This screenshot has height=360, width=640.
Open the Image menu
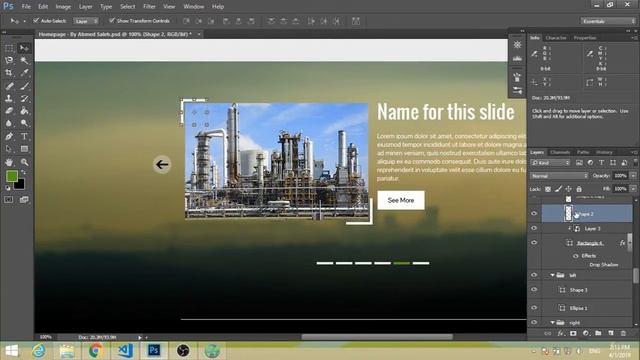pyautogui.click(x=63, y=7)
